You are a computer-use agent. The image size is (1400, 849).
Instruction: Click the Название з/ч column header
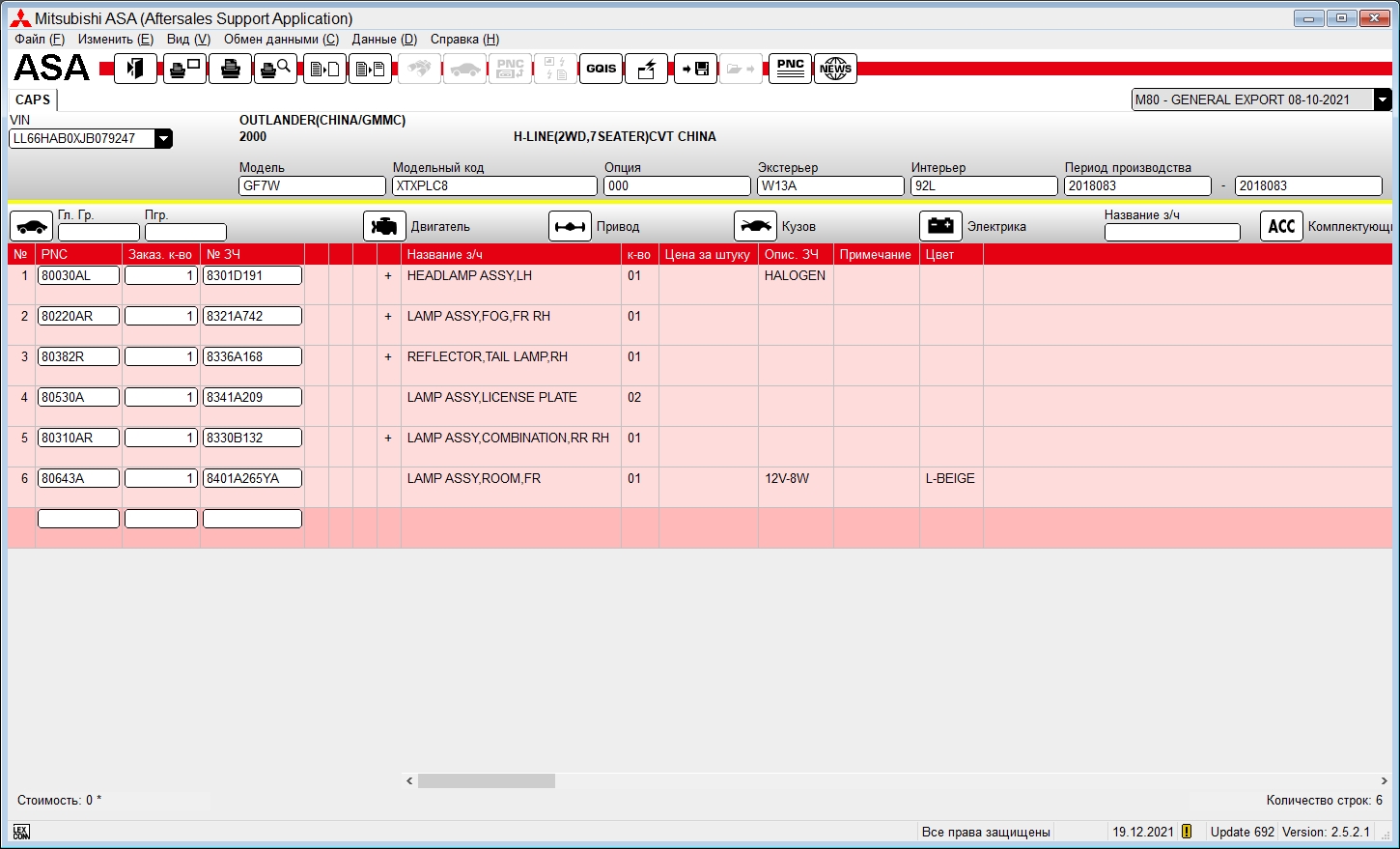(512, 254)
